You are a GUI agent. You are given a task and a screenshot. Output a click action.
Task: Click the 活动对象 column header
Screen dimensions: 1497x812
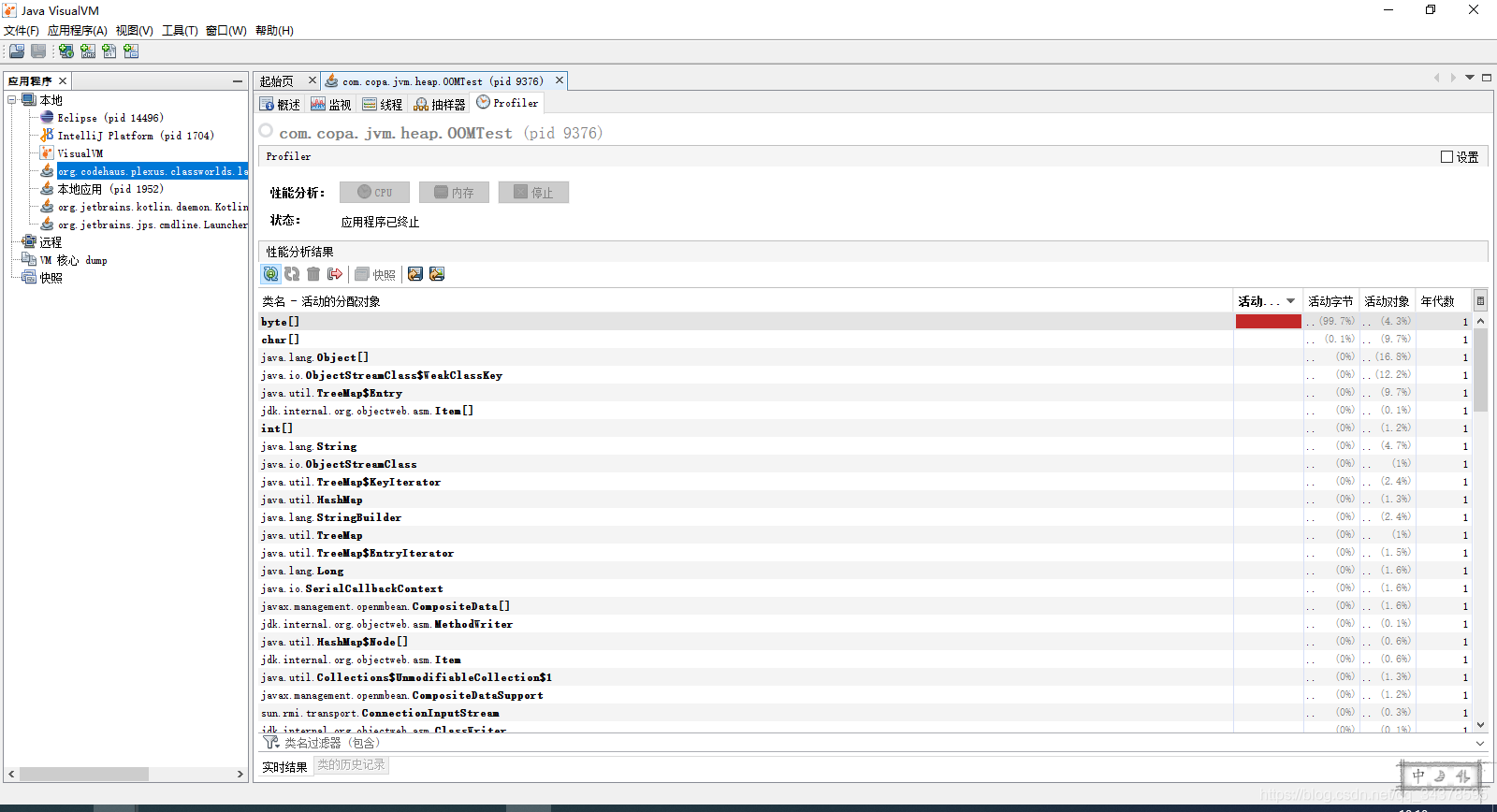[1388, 301]
